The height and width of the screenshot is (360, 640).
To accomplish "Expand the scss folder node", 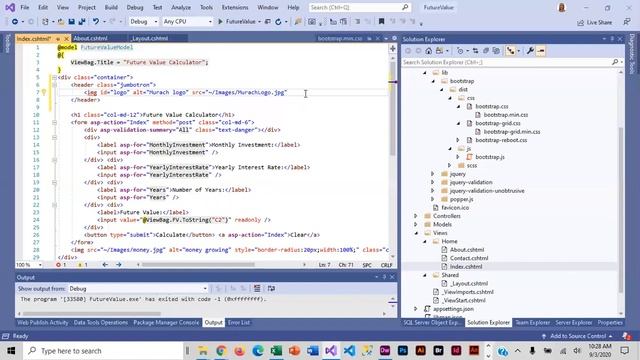I will pyautogui.click(x=449, y=165).
